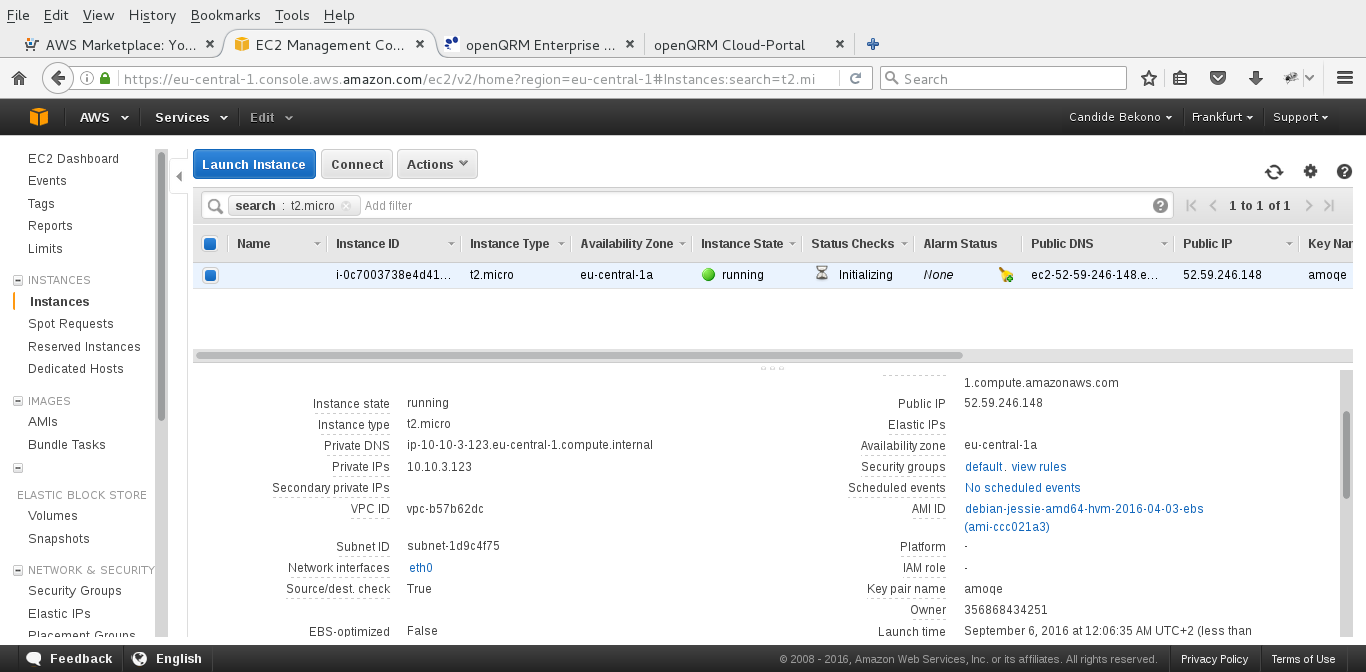Go back with the browser back arrow
Image resolution: width=1366 pixels, height=672 pixels.
(x=58, y=78)
